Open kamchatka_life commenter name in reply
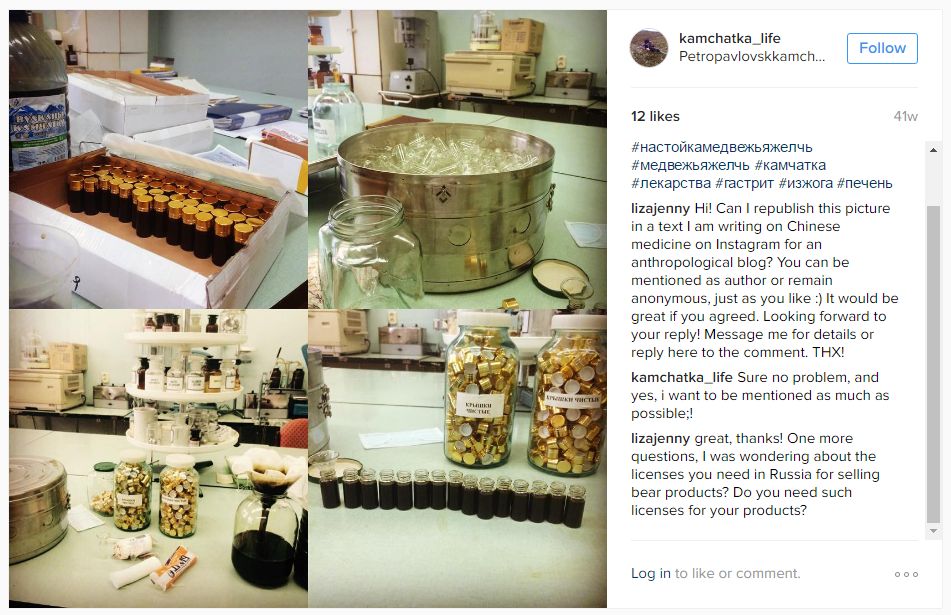951x615 pixels. [682, 377]
